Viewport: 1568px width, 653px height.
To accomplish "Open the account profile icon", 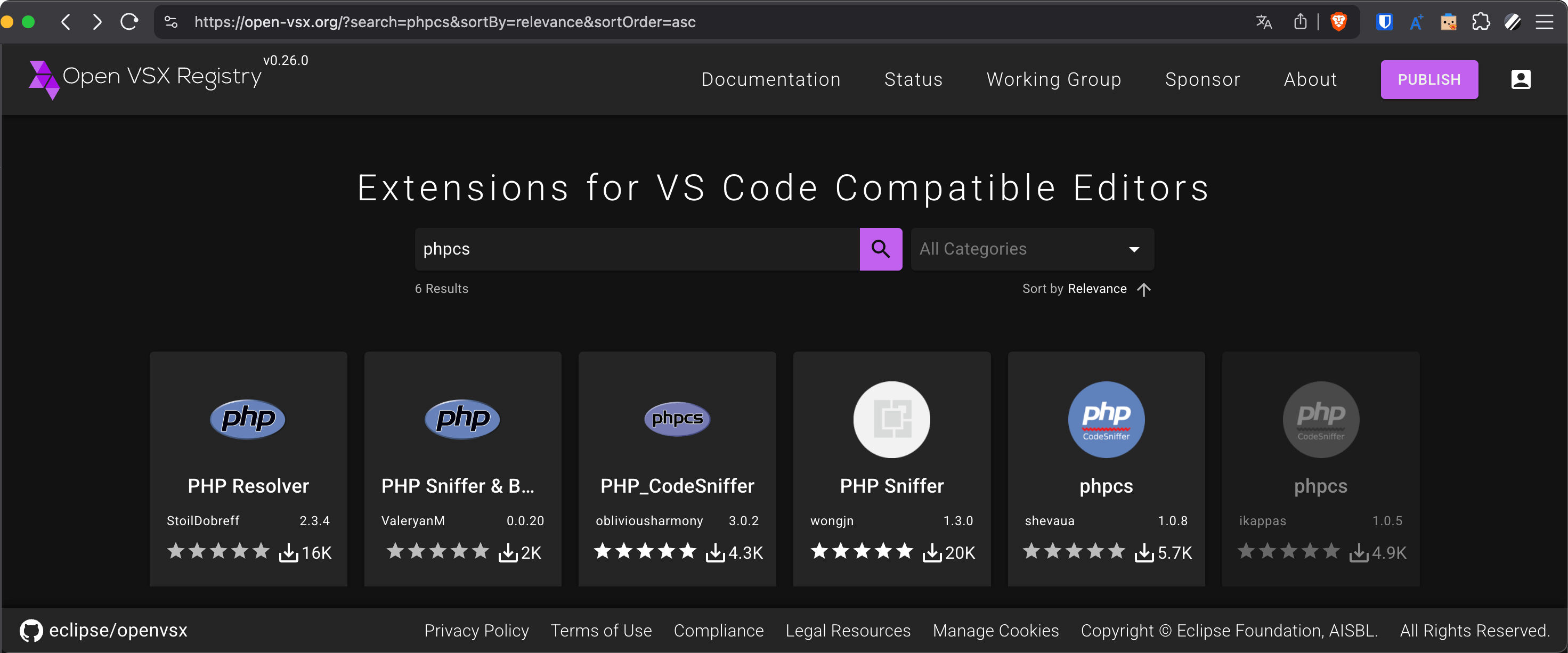I will tap(1520, 79).
